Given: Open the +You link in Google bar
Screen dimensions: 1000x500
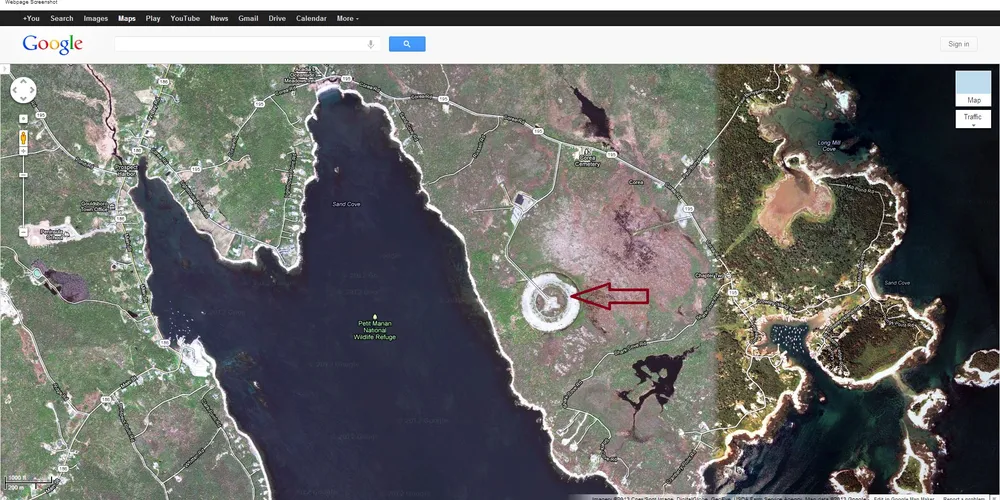Looking at the screenshot, I should [x=31, y=18].
